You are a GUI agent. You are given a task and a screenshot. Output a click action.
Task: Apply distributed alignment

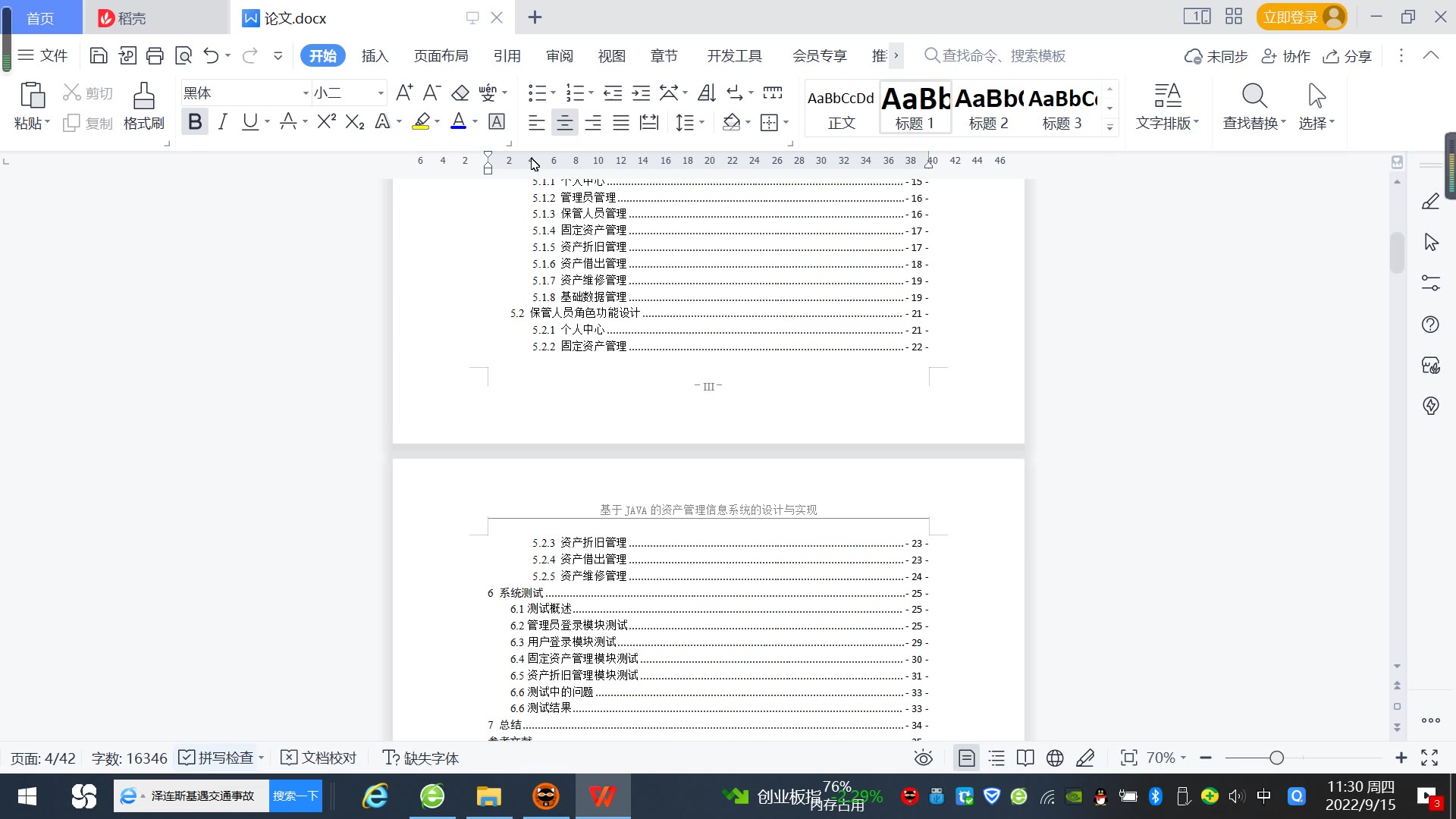(x=649, y=122)
